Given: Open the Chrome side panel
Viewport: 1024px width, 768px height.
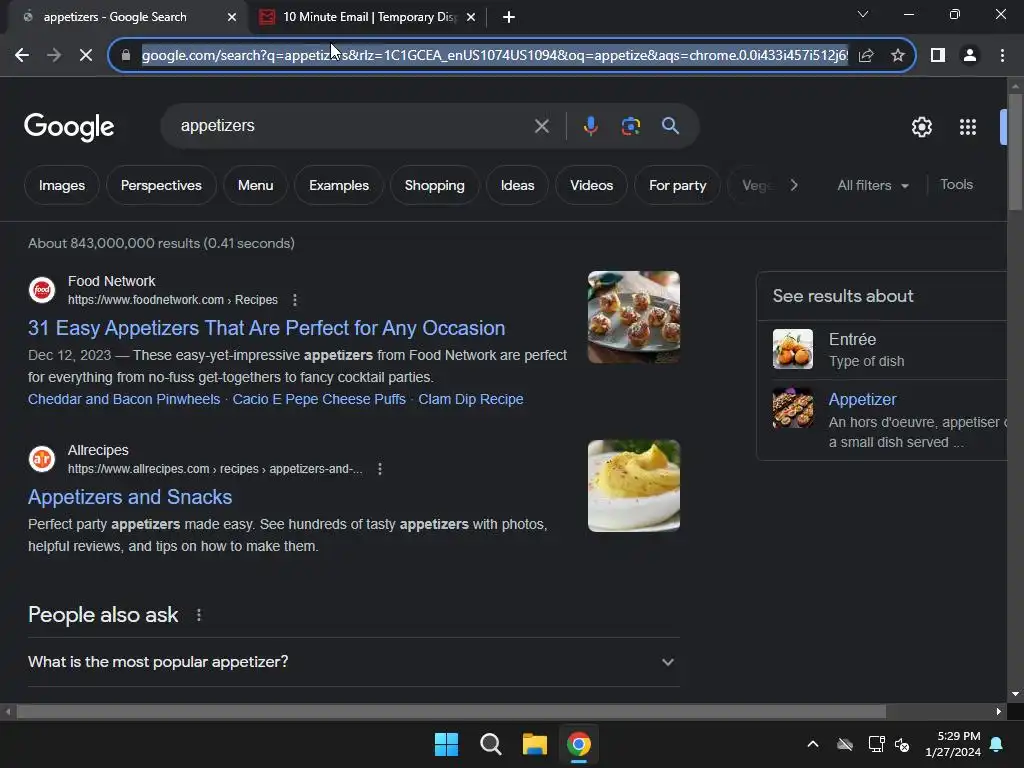Looking at the screenshot, I should coord(938,56).
